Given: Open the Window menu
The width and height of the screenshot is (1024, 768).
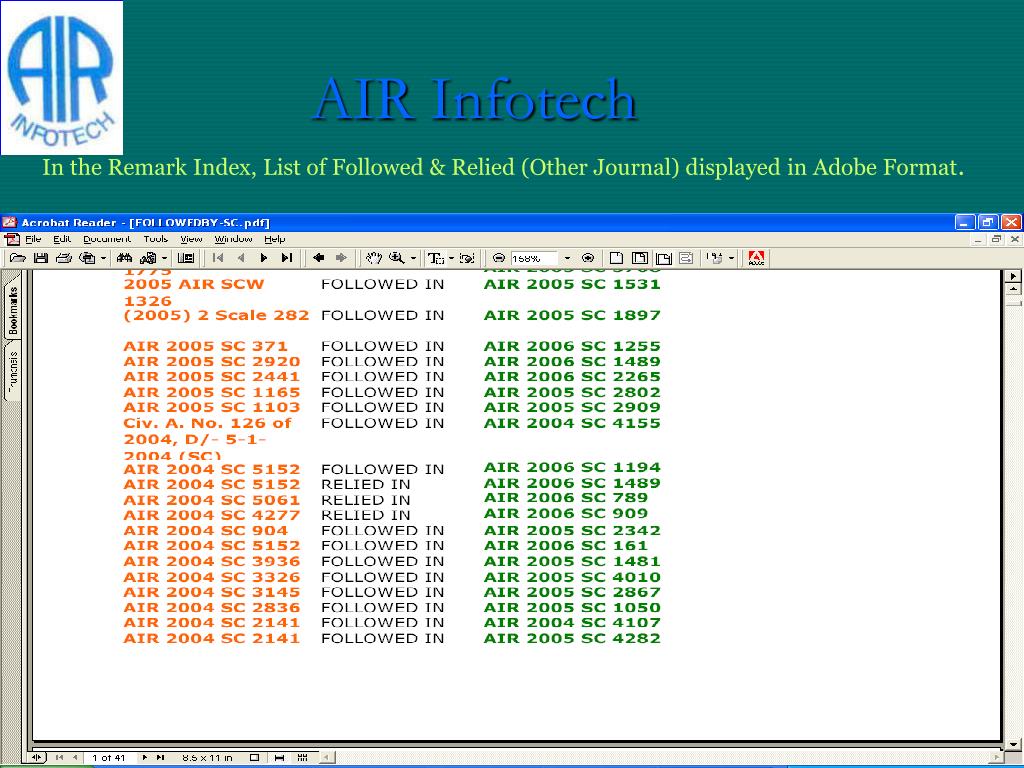Looking at the screenshot, I should 233,239.
